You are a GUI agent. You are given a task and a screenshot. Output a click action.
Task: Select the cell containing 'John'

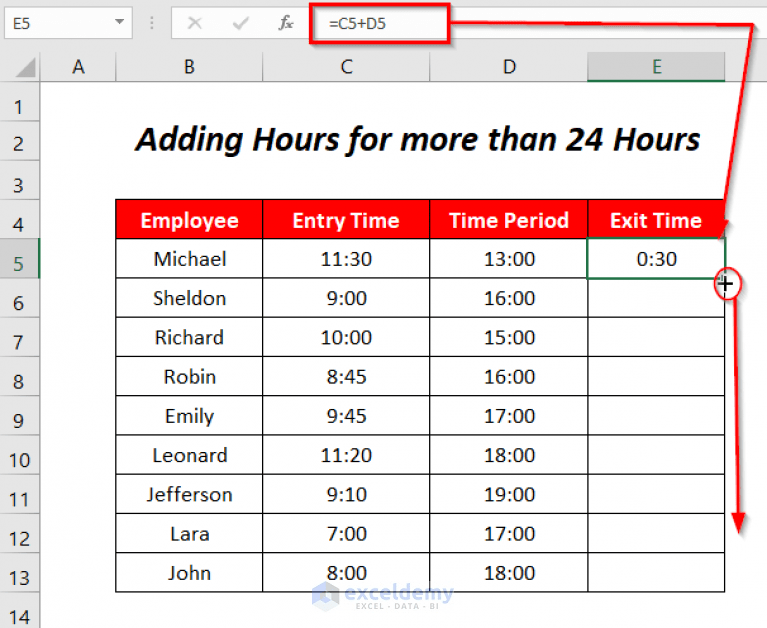189,573
